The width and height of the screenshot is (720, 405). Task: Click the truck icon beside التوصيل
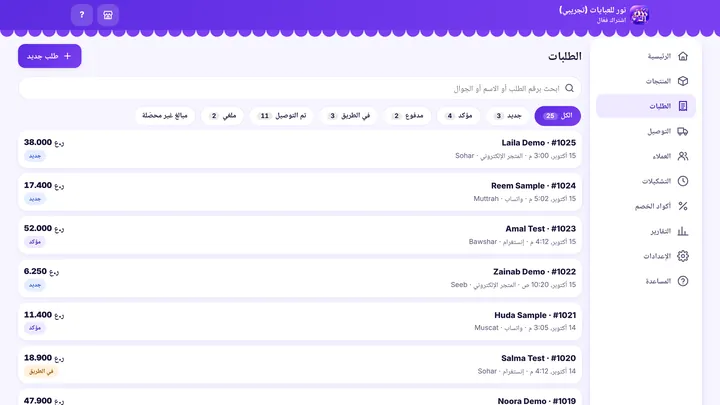point(683,131)
